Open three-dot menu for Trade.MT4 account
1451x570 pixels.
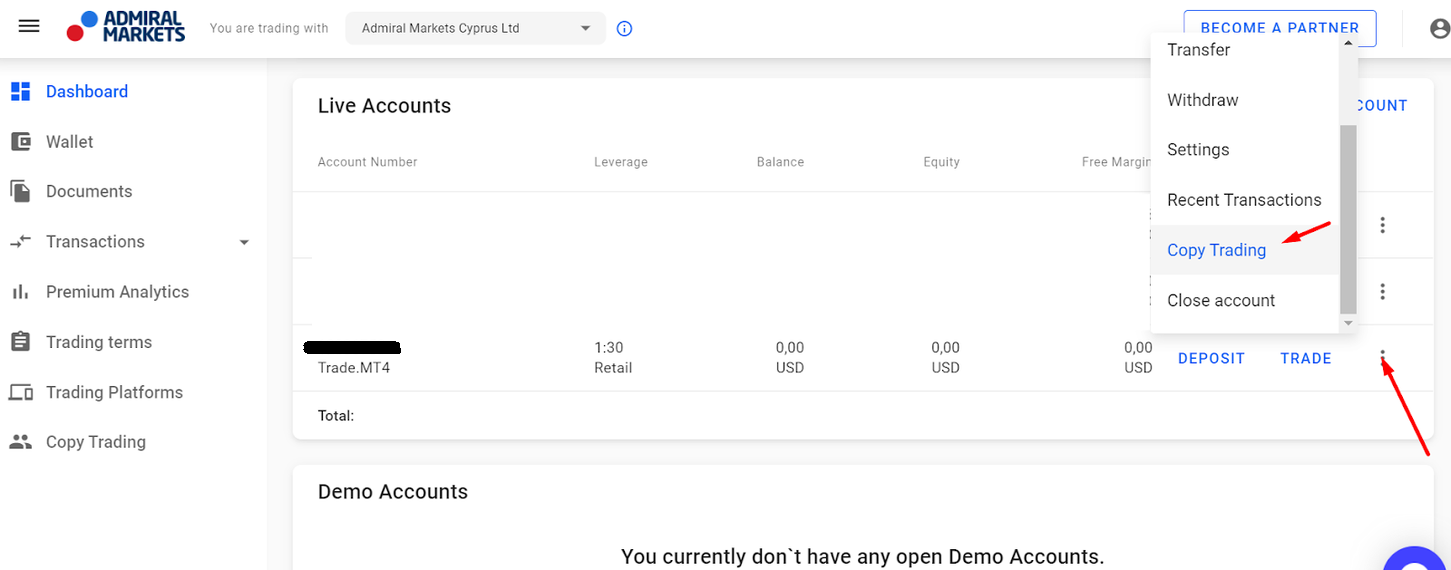pyautogui.click(x=1383, y=357)
